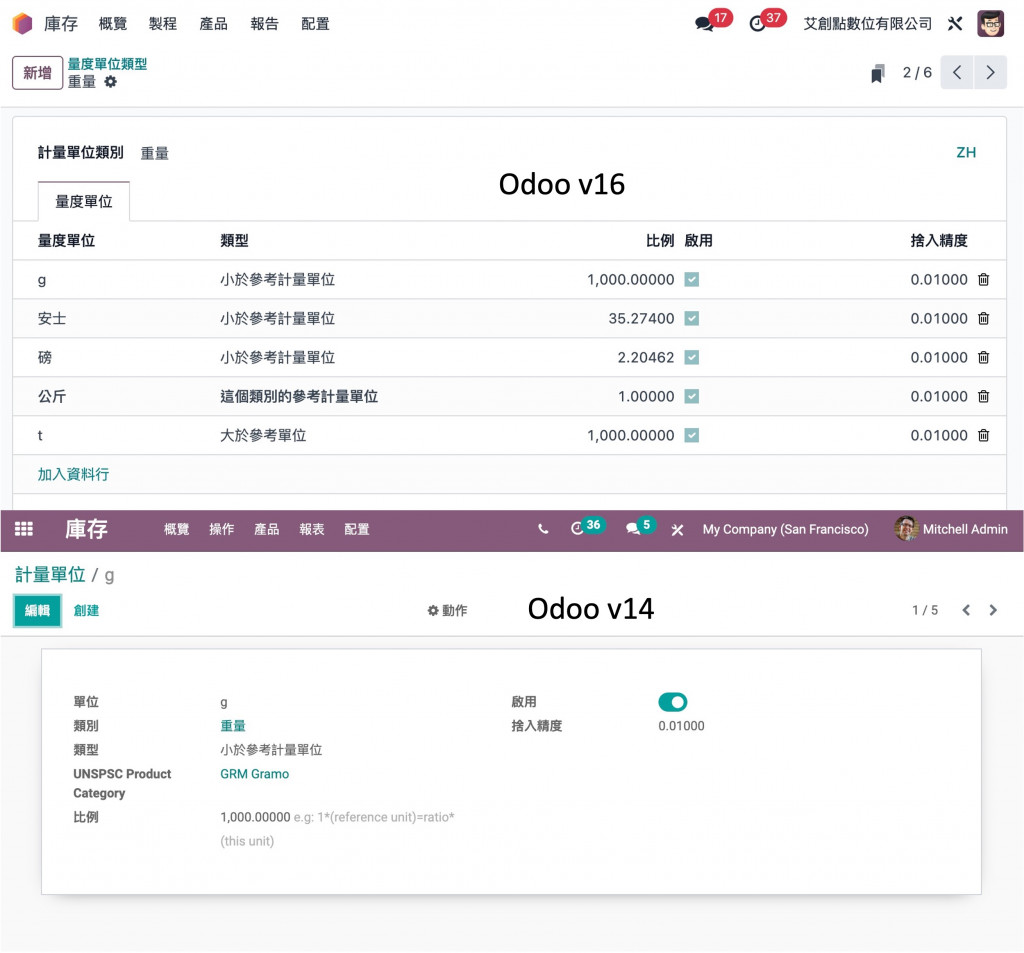Click the 庫存 app title in v14
Viewport: 1024px width, 953px height.
[x=86, y=529]
